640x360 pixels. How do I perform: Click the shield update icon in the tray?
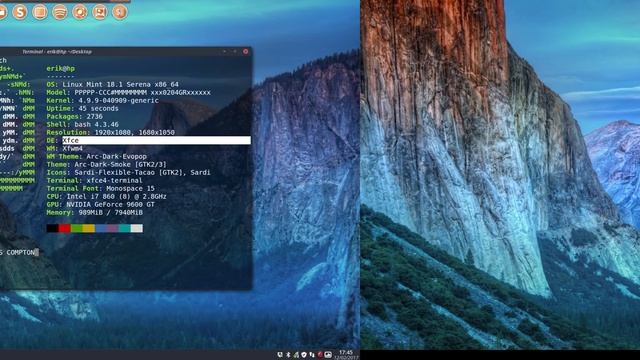(x=304, y=355)
